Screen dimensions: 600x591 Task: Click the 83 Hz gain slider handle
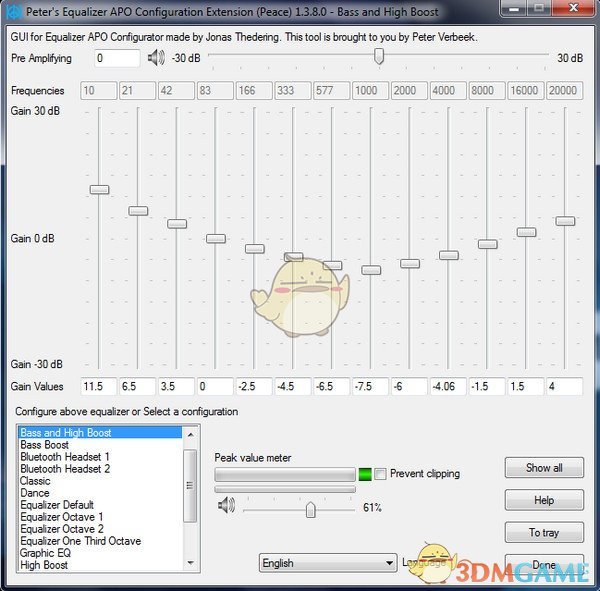pos(216,238)
